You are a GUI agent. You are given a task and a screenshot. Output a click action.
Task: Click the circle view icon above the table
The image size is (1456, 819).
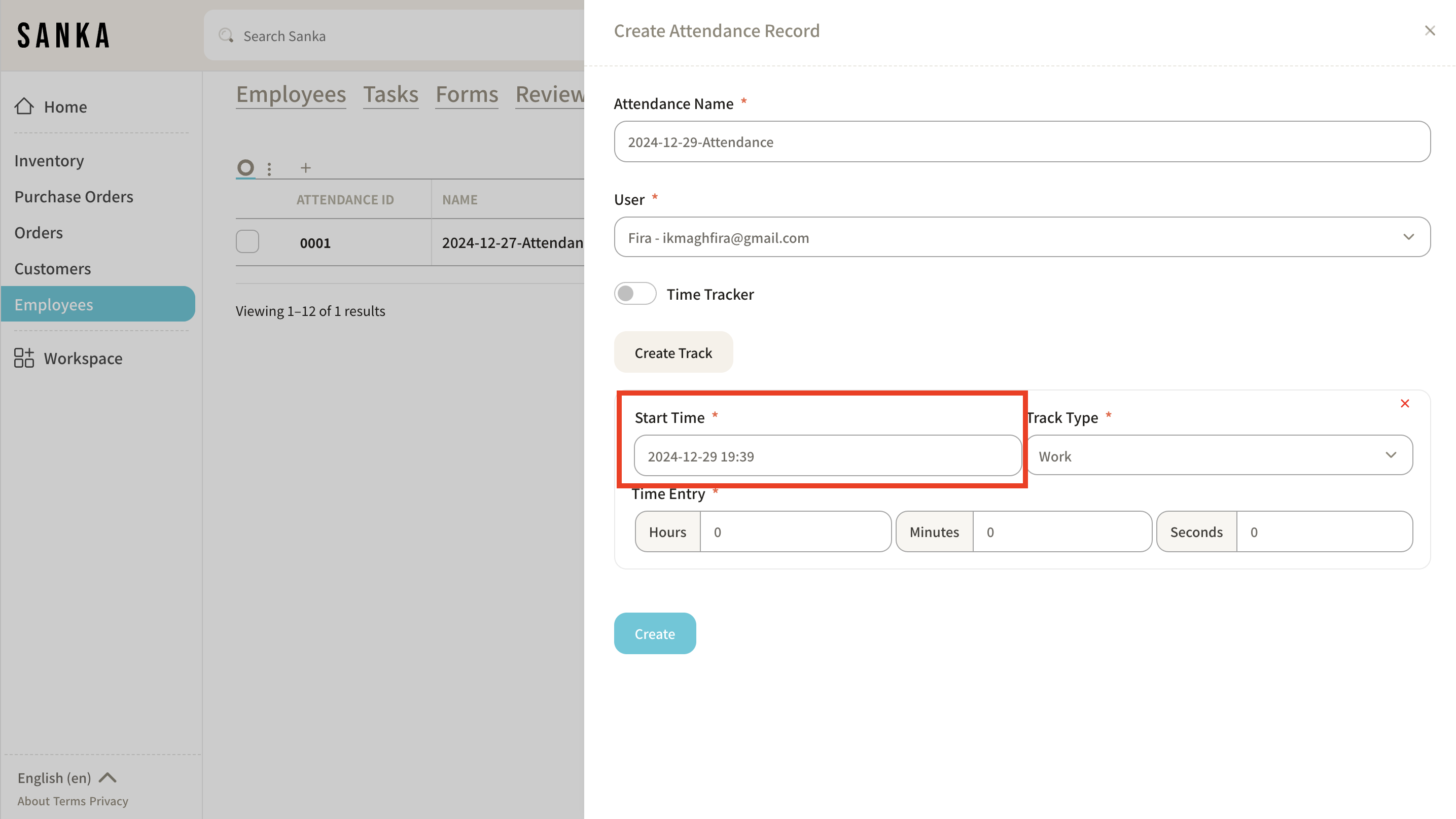tap(245, 167)
